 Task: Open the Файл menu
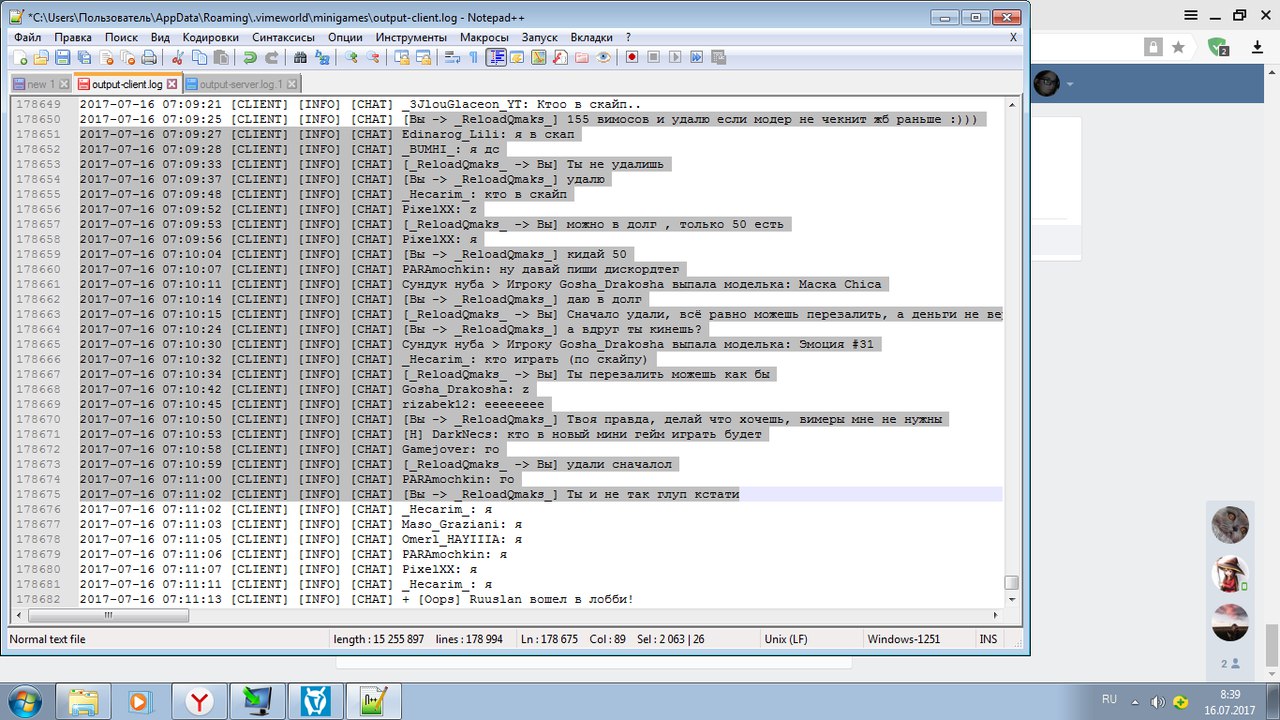tap(28, 37)
